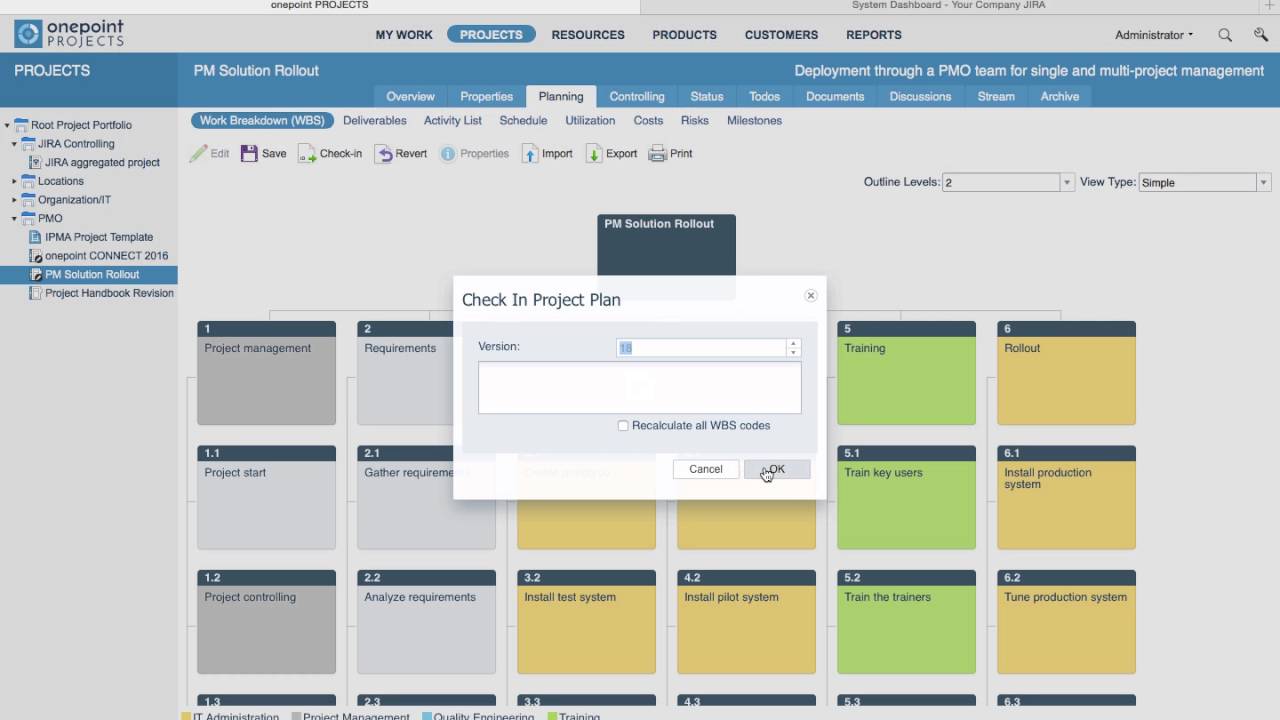Open search using the magnifier icon

(1224, 34)
